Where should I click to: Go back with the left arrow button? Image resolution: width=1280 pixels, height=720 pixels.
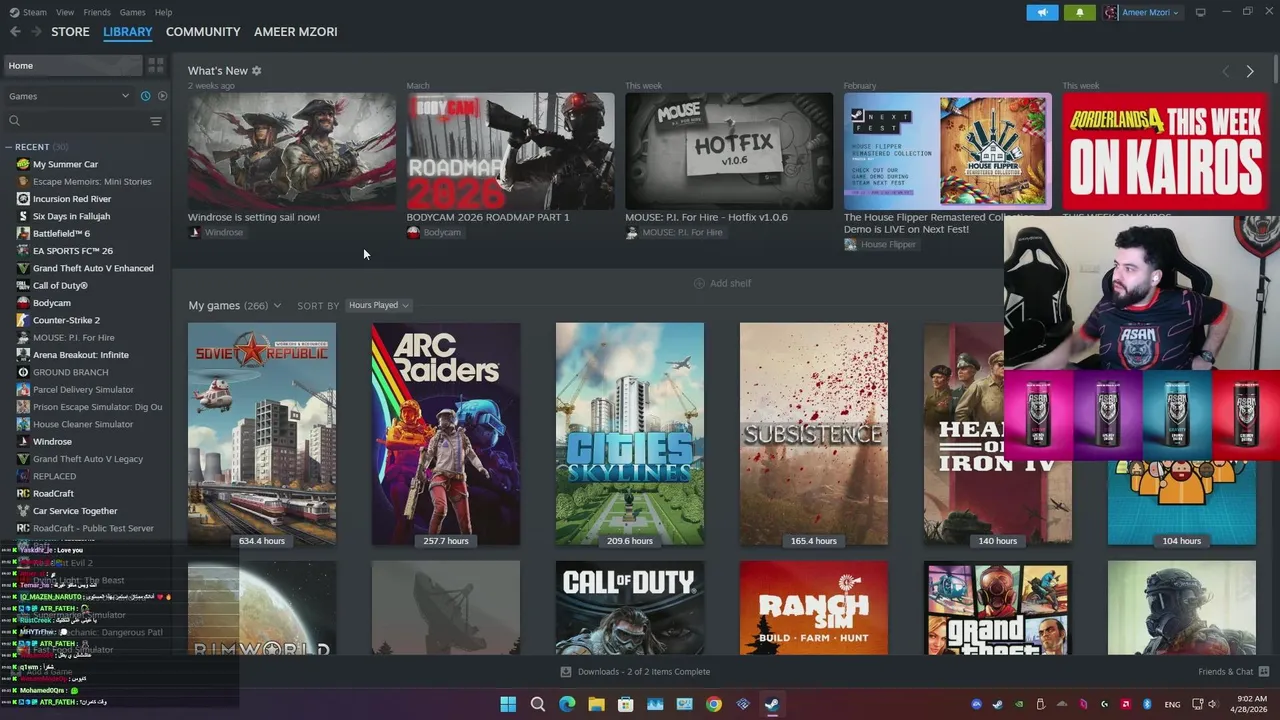(15, 32)
